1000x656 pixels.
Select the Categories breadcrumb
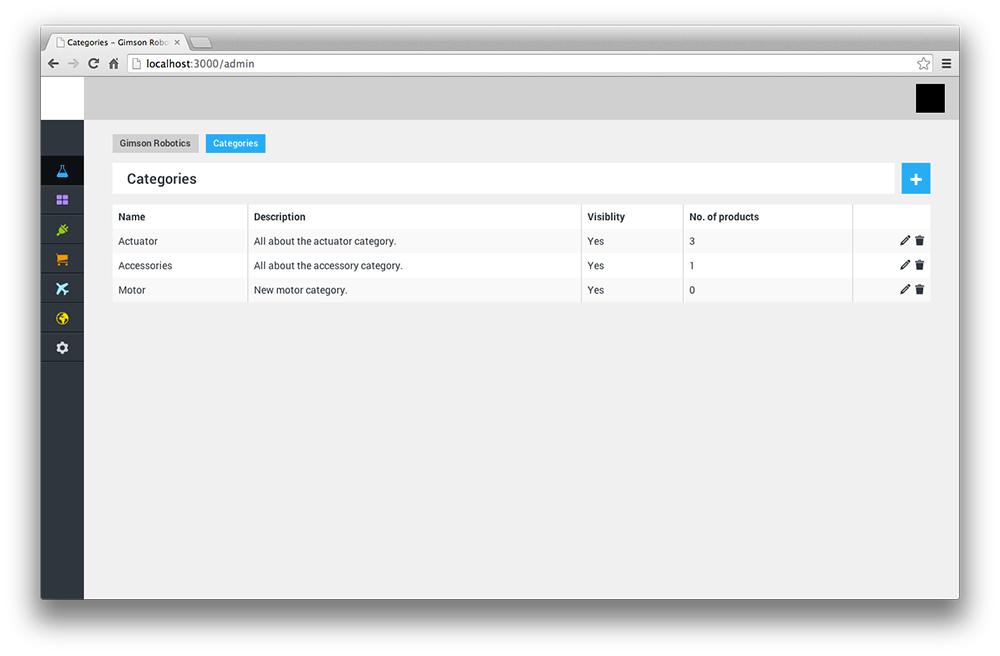[x=235, y=143]
